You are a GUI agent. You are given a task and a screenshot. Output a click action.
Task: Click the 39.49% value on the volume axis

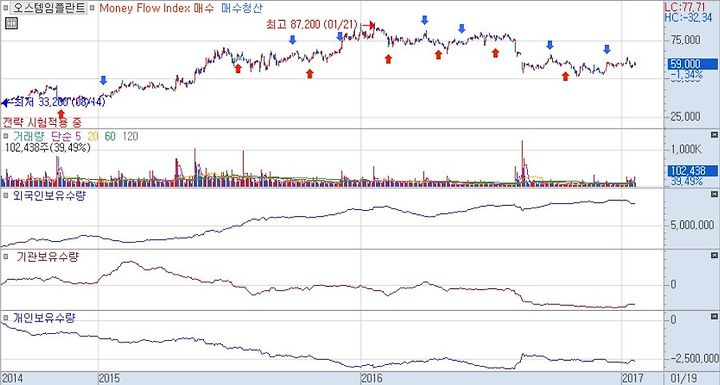(686, 181)
